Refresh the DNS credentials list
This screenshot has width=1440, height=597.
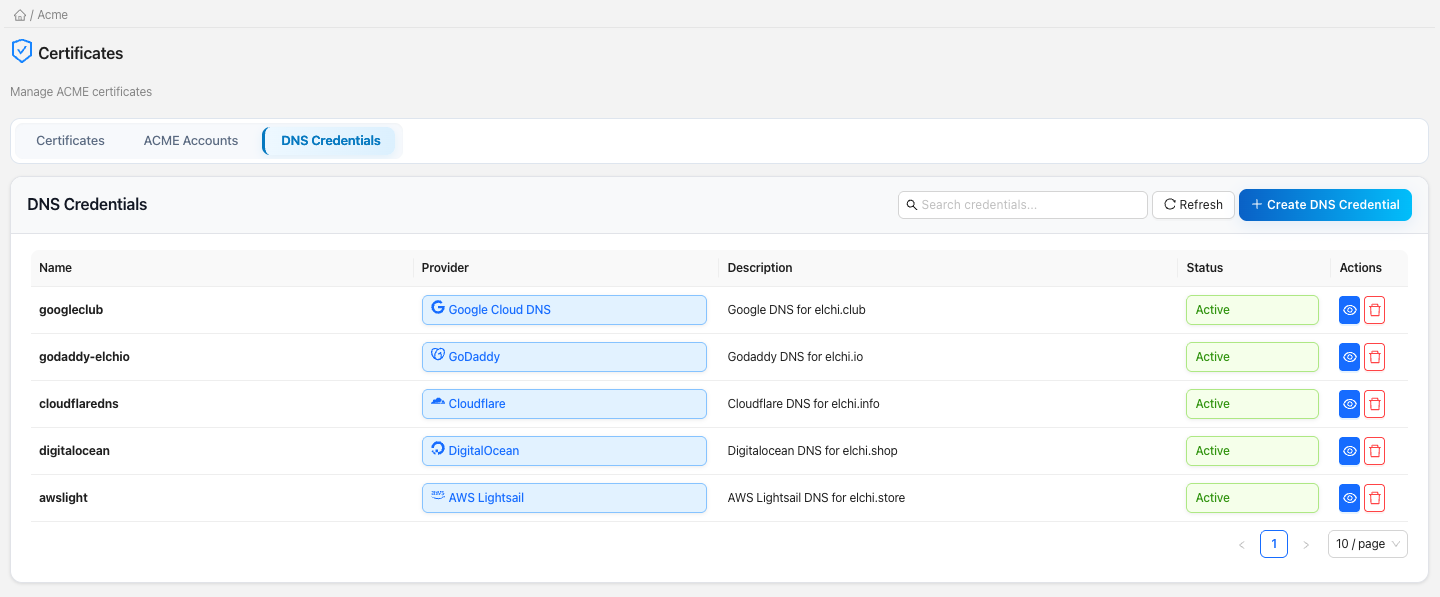[x=1193, y=204]
